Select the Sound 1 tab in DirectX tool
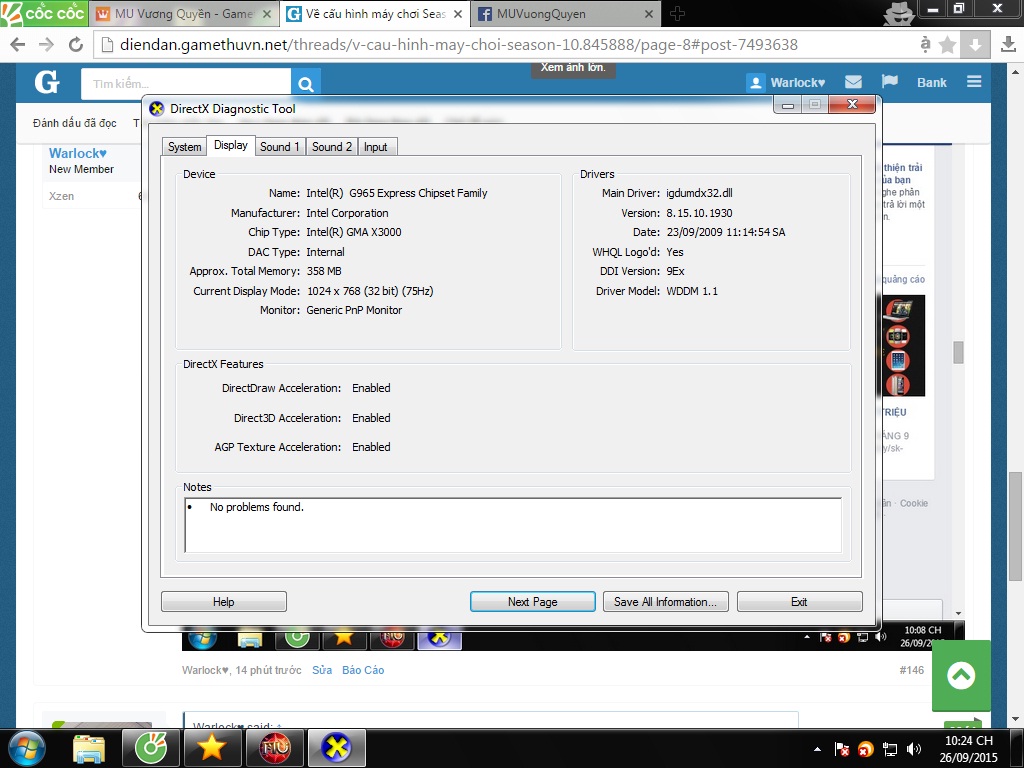This screenshot has width=1024, height=768. coord(280,147)
